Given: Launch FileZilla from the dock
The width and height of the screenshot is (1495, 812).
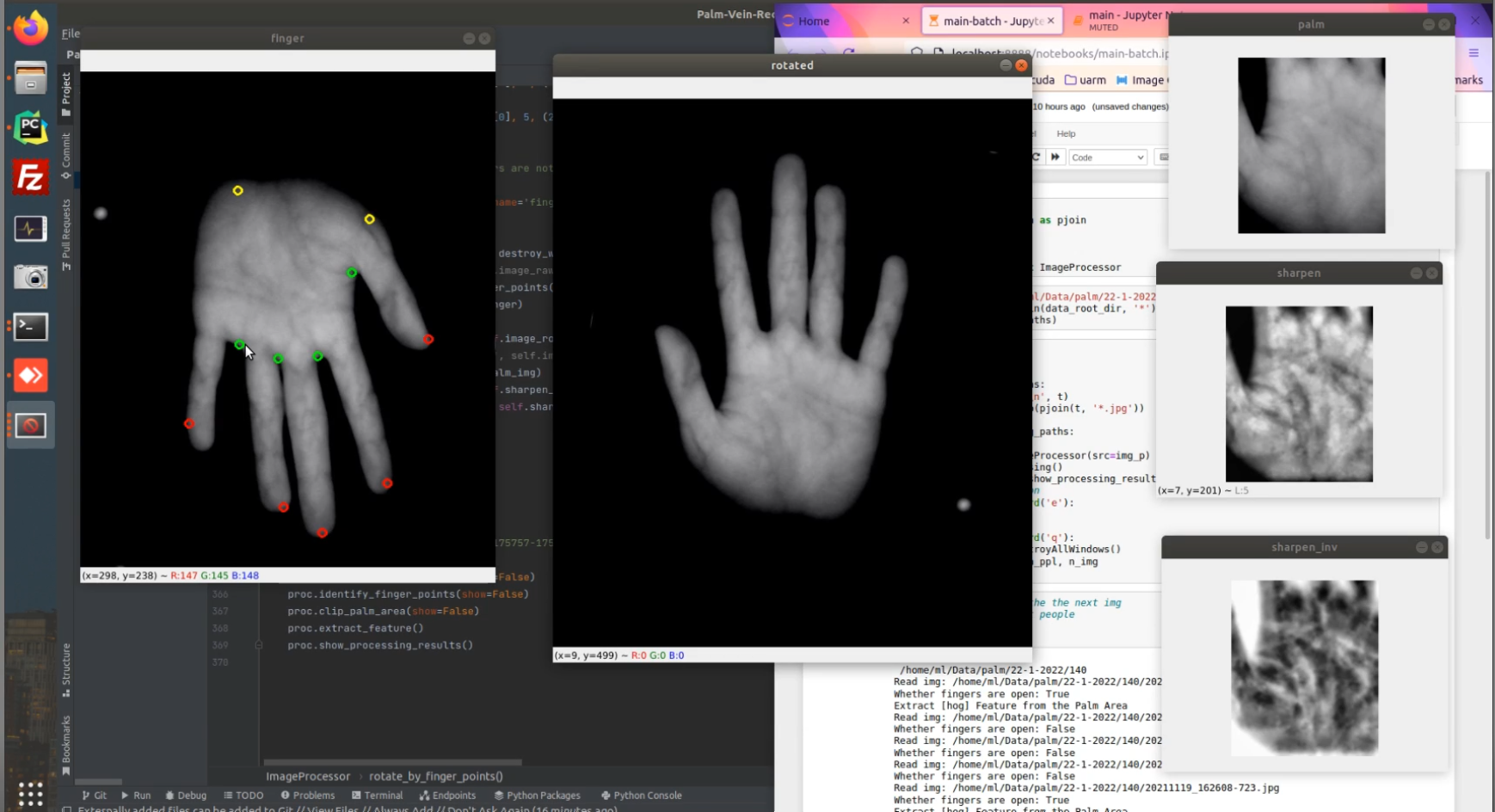Looking at the screenshot, I should [31, 178].
